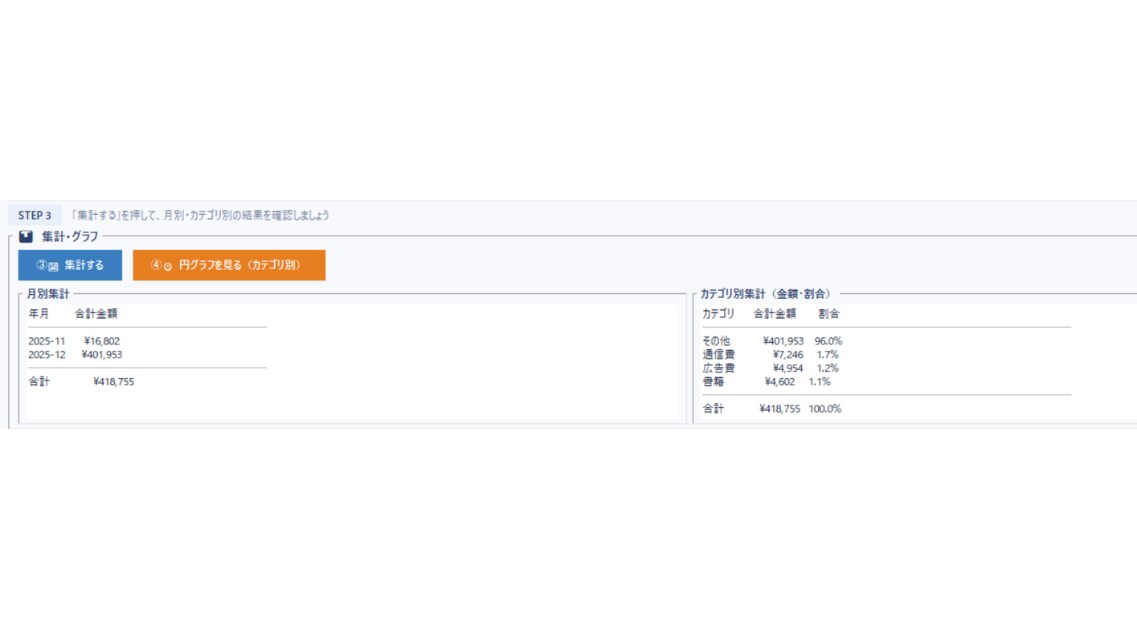Select the 年月 column header

point(38,313)
